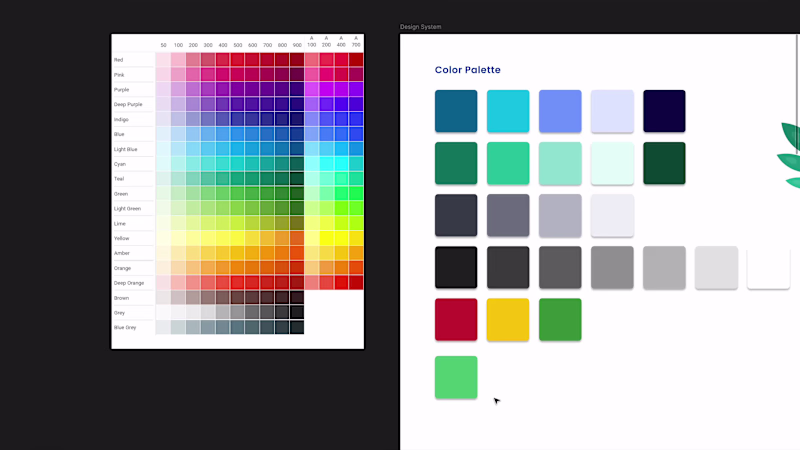This screenshot has height=450, width=800.
Task: Select the Indigo row label
Action: pos(121,119)
